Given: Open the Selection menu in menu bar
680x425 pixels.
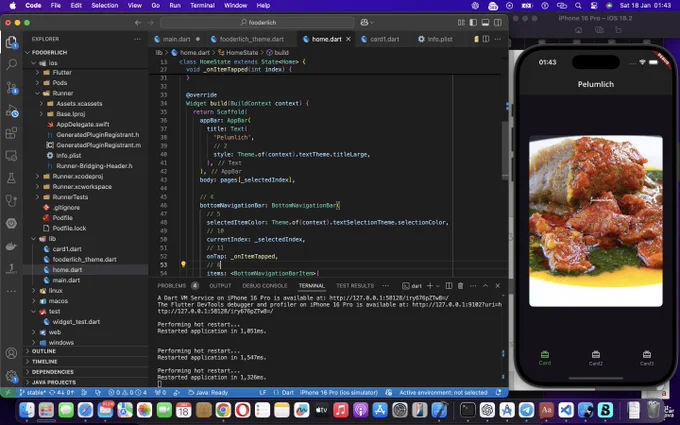Looking at the screenshot, I should 105,6.
